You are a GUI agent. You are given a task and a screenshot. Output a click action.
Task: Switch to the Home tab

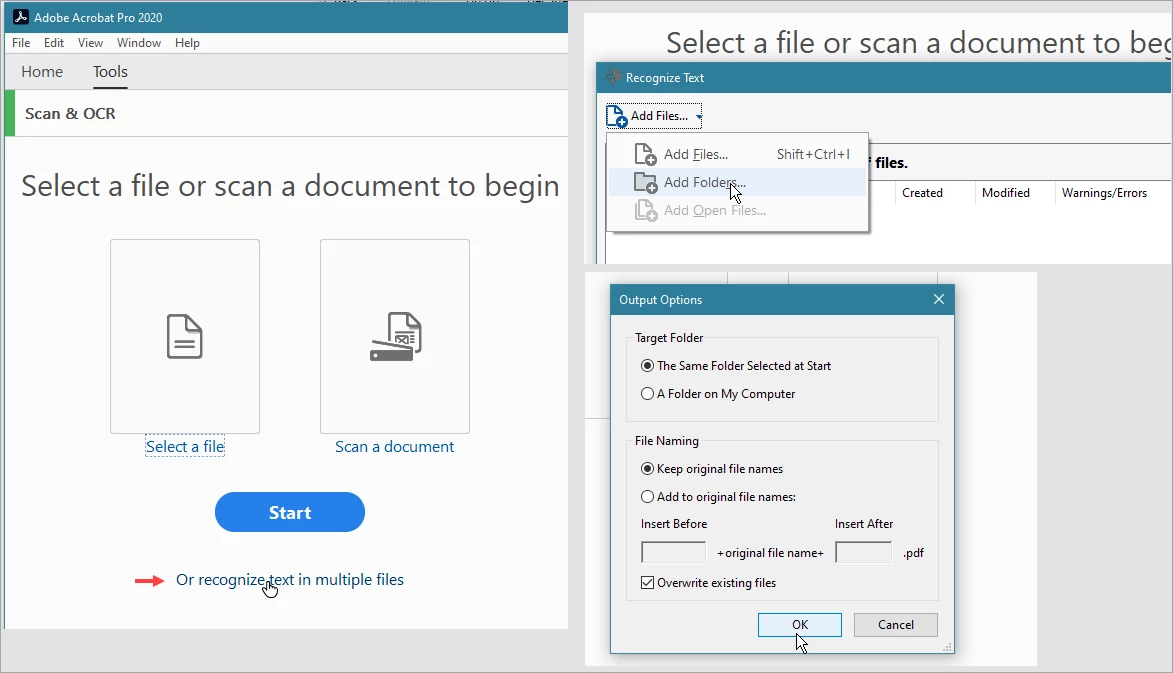pos(42,72)
